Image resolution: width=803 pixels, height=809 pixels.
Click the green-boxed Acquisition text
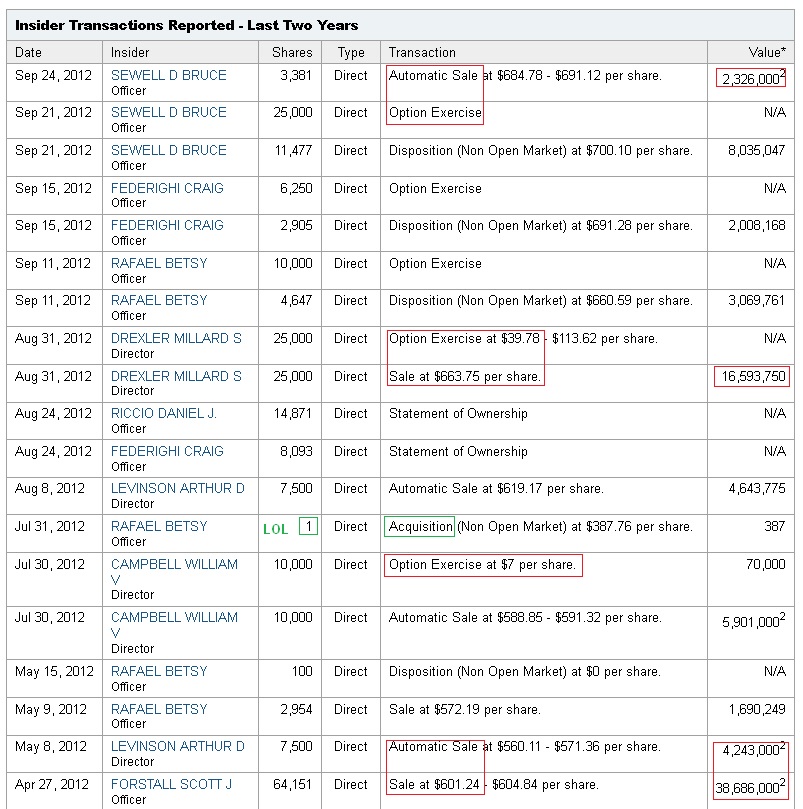pyautogui.click(x=420, y=526)
